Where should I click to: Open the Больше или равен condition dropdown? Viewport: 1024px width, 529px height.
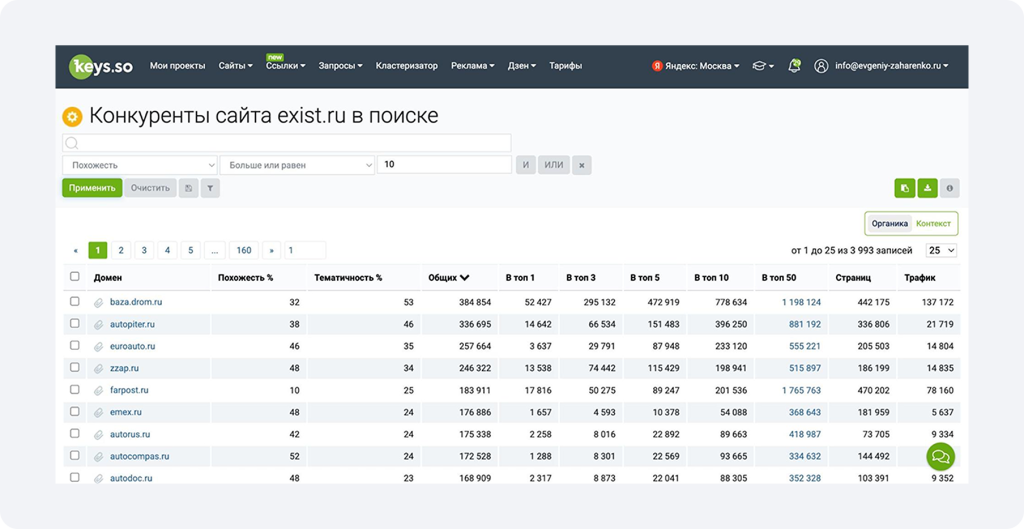pyautogui.click(x=297, y=165)
